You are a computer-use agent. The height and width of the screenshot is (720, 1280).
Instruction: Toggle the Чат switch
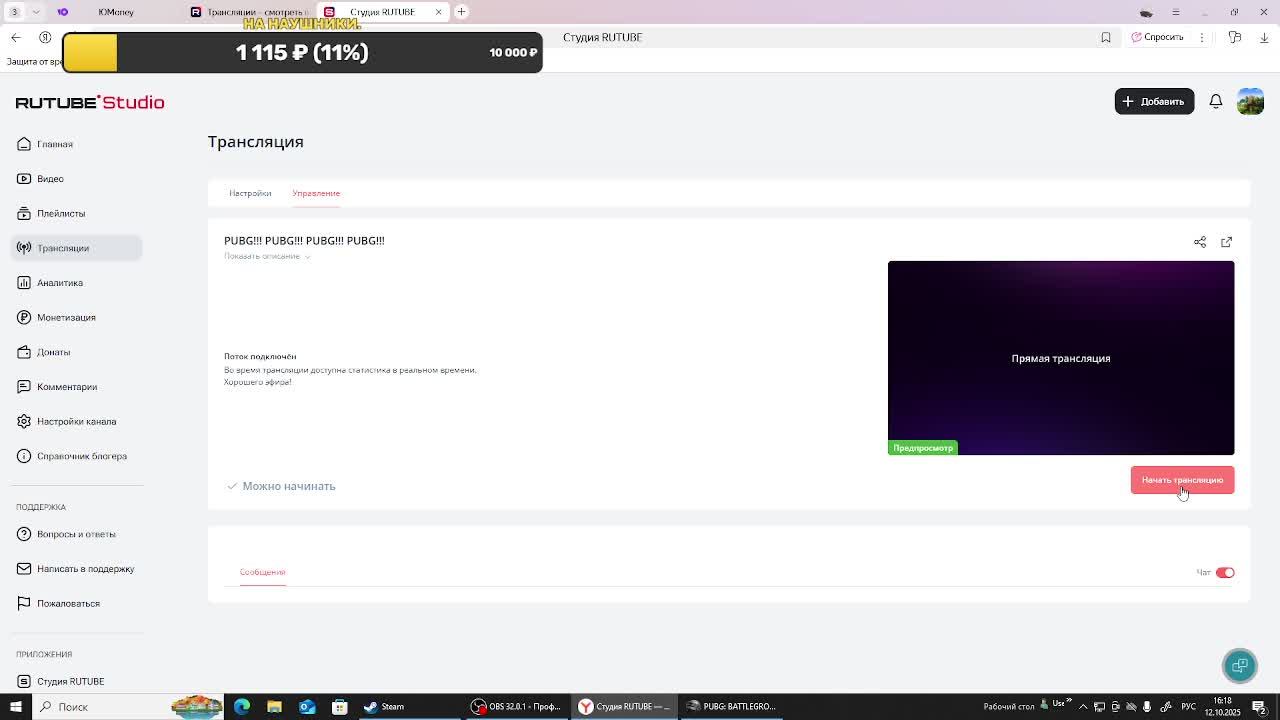[1225, 573]
